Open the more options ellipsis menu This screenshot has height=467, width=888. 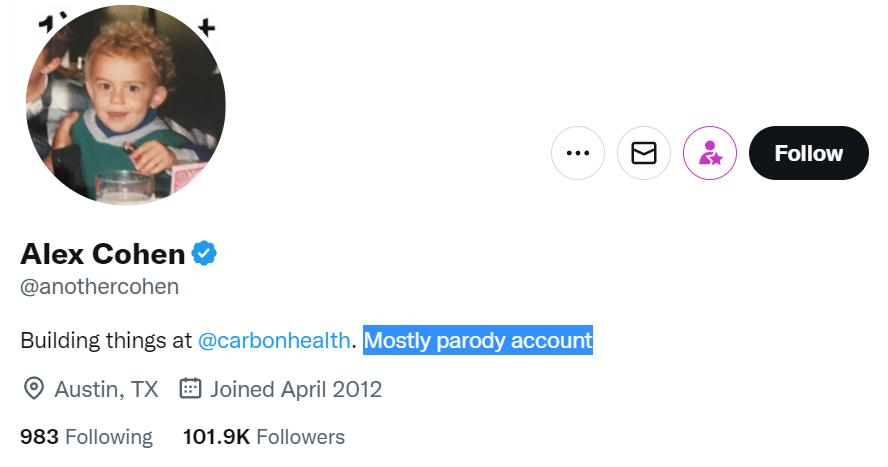578,153
